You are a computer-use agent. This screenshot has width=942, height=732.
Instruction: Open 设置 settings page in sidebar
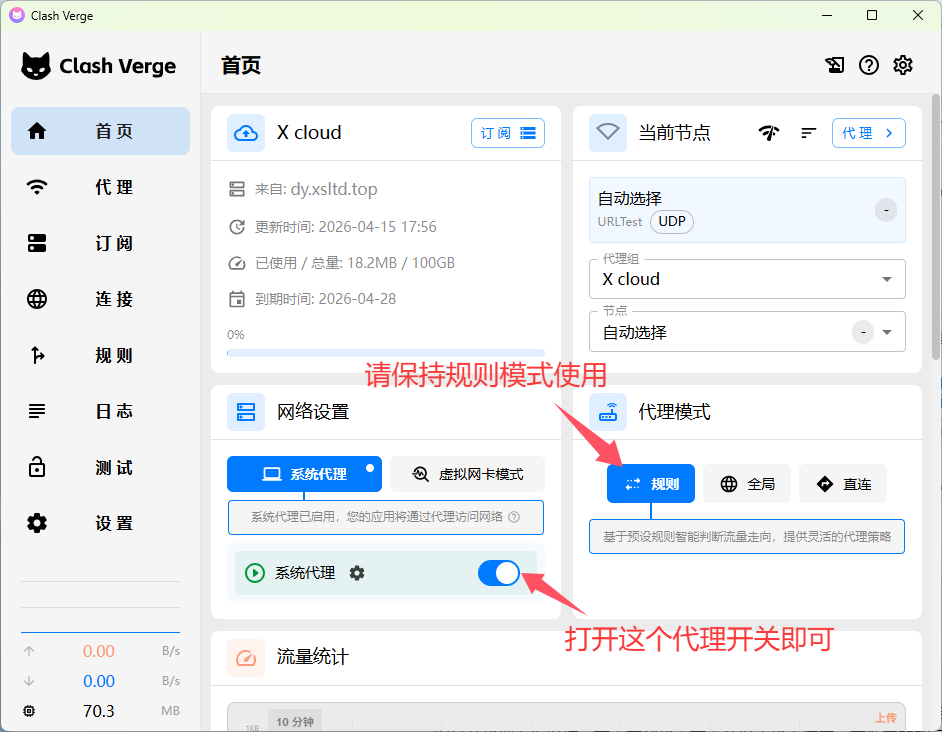(x=100, y=523)
